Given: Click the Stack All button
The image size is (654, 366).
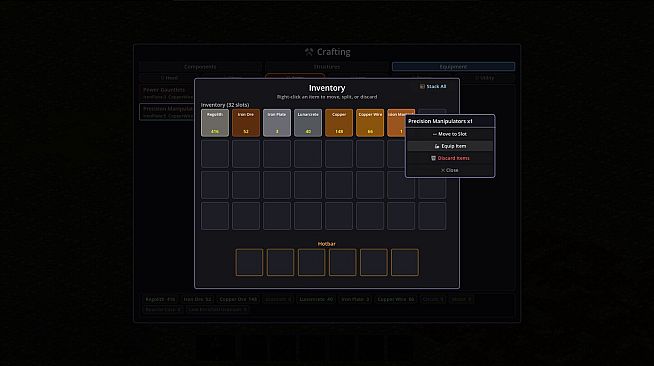Looking at the screenshot, I should click(x=433, y=86).
